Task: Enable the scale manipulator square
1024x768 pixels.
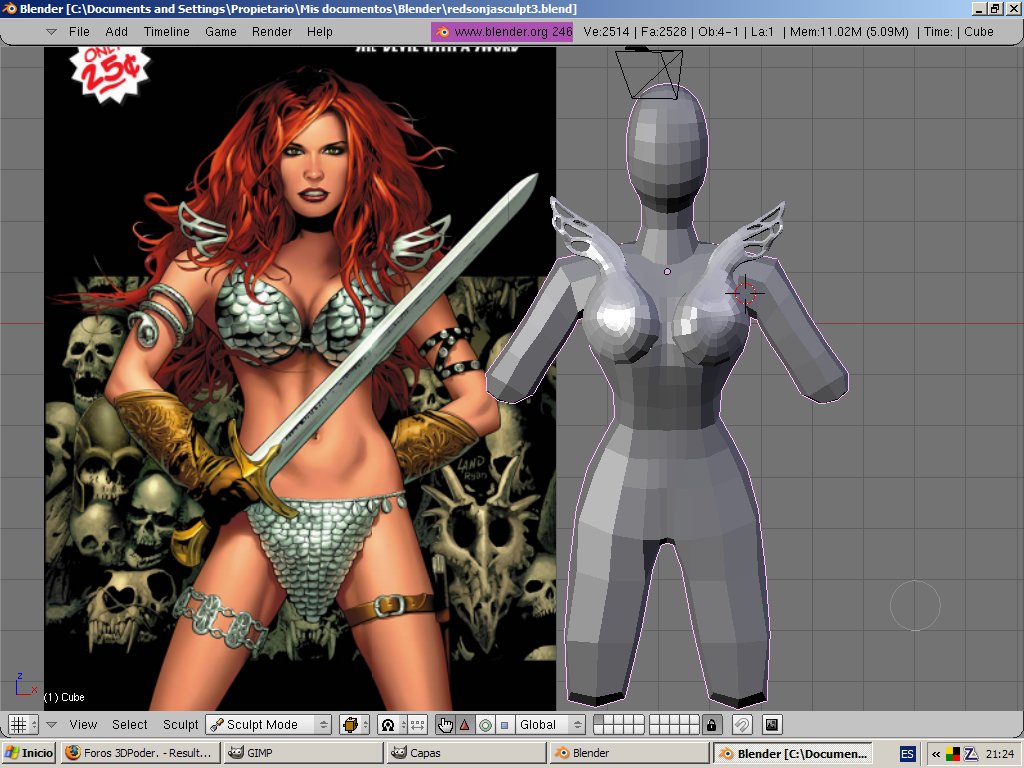Action: (x=504, y=724)
